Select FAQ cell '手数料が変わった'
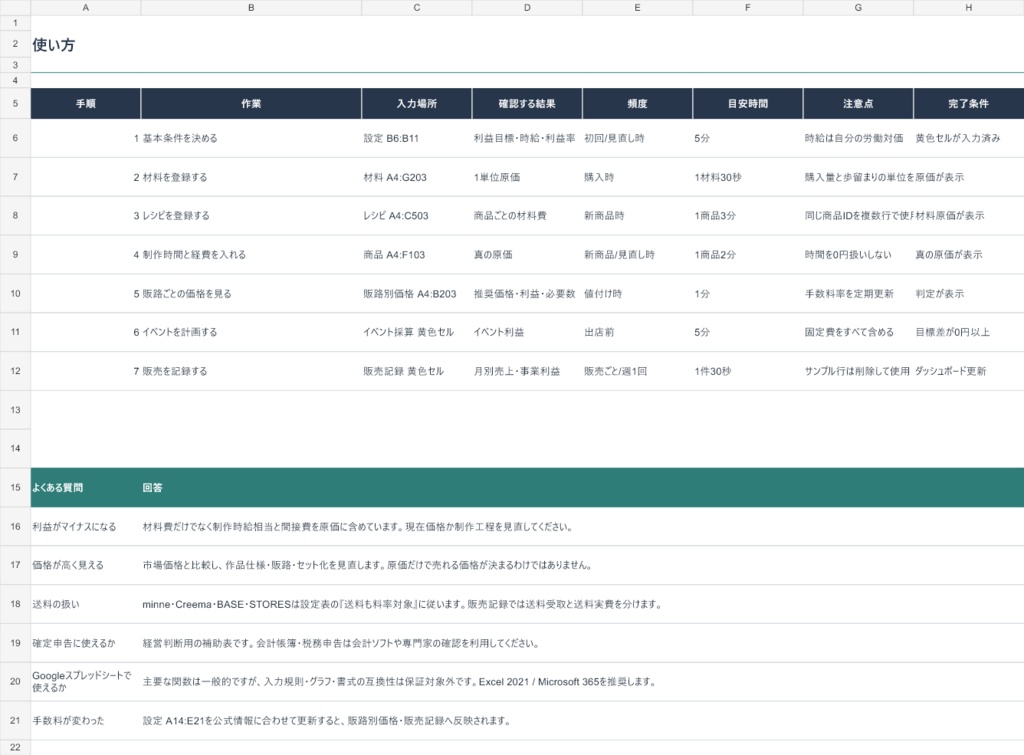Image resolution: width=1024 pixels, height=755 pixels. coord(86,720)
